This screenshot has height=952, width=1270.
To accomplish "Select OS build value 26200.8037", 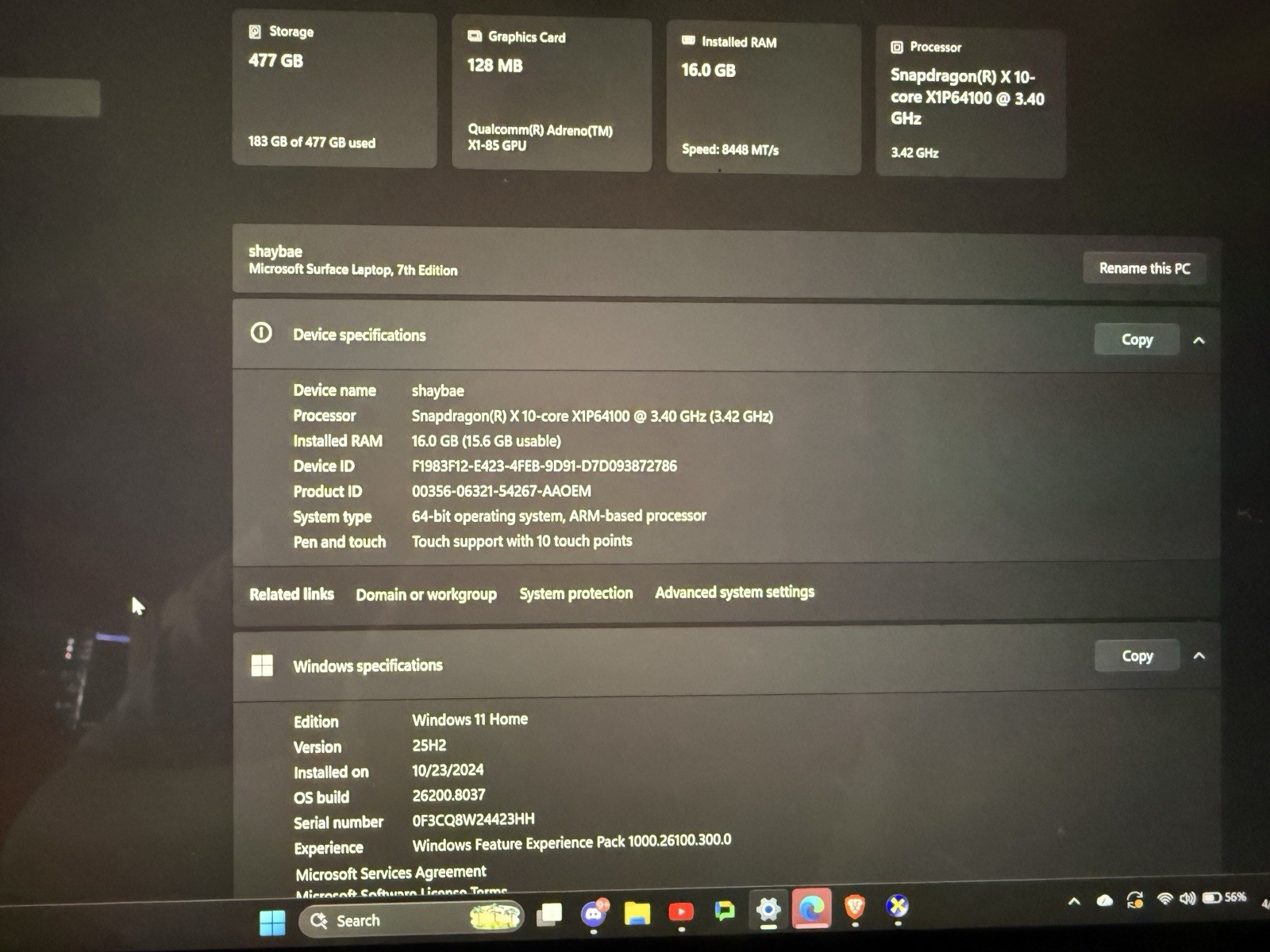I will [448, 795].
